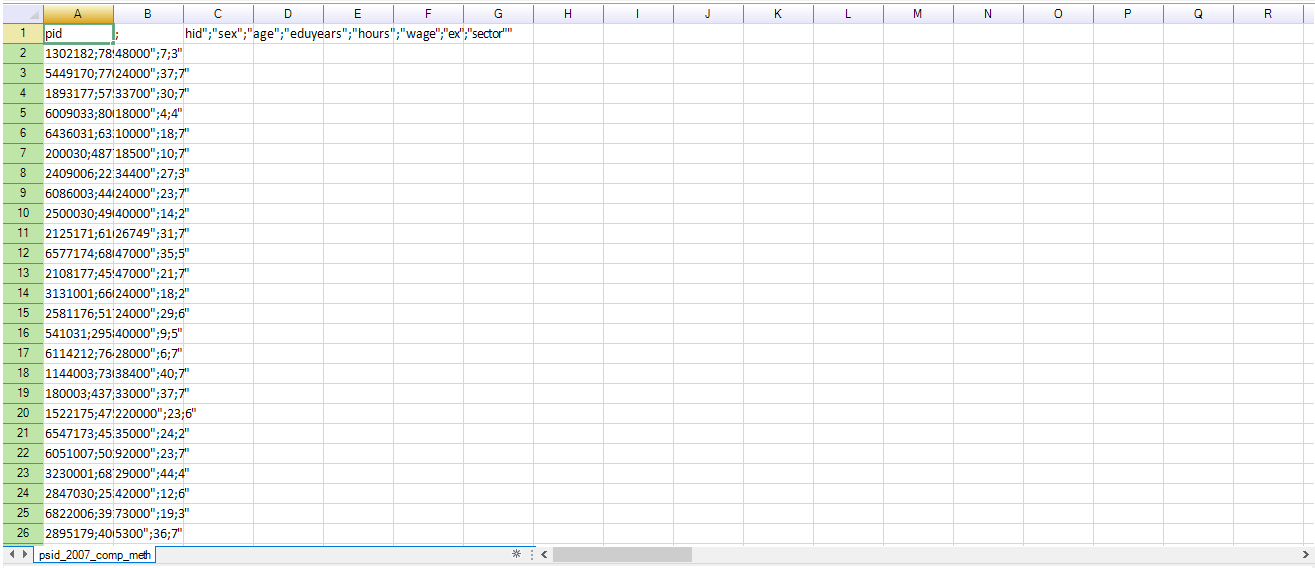Image resolution: width=1315 pixels, height=568 pixels.
Task: Click cell A1 containing pid
Action: coord(78,33)
